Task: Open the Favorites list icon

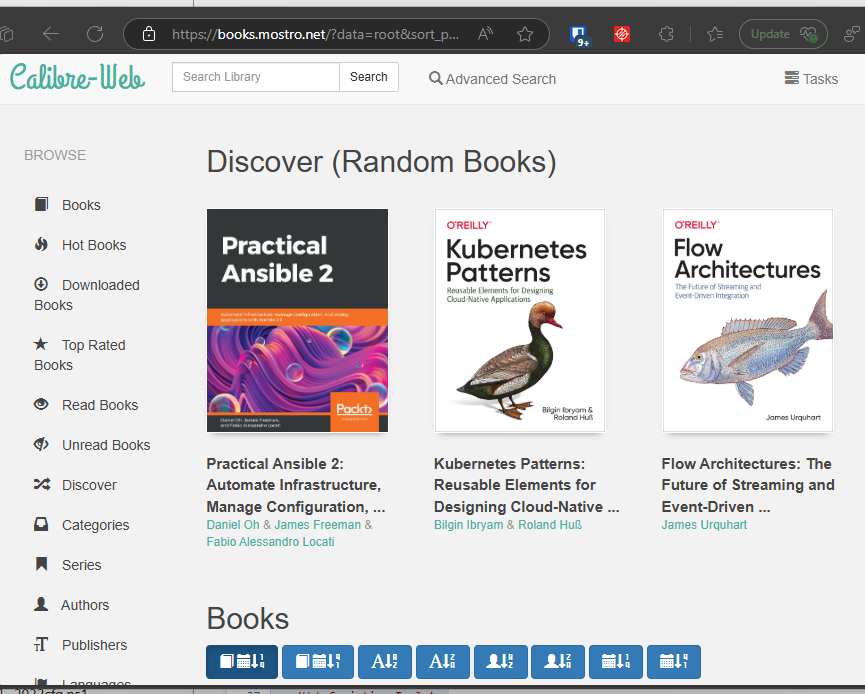Action: tap(715, 34)
